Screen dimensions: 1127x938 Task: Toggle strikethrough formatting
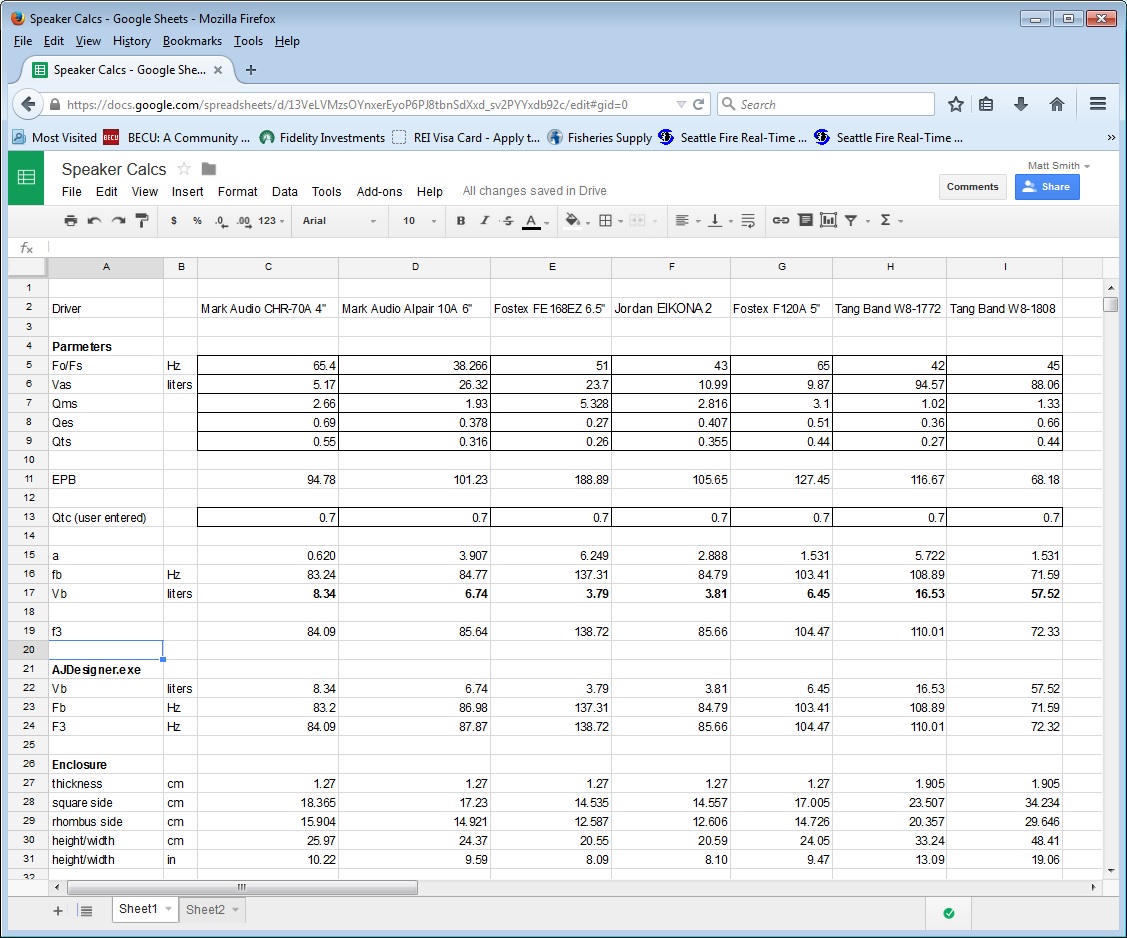(508, 221)
